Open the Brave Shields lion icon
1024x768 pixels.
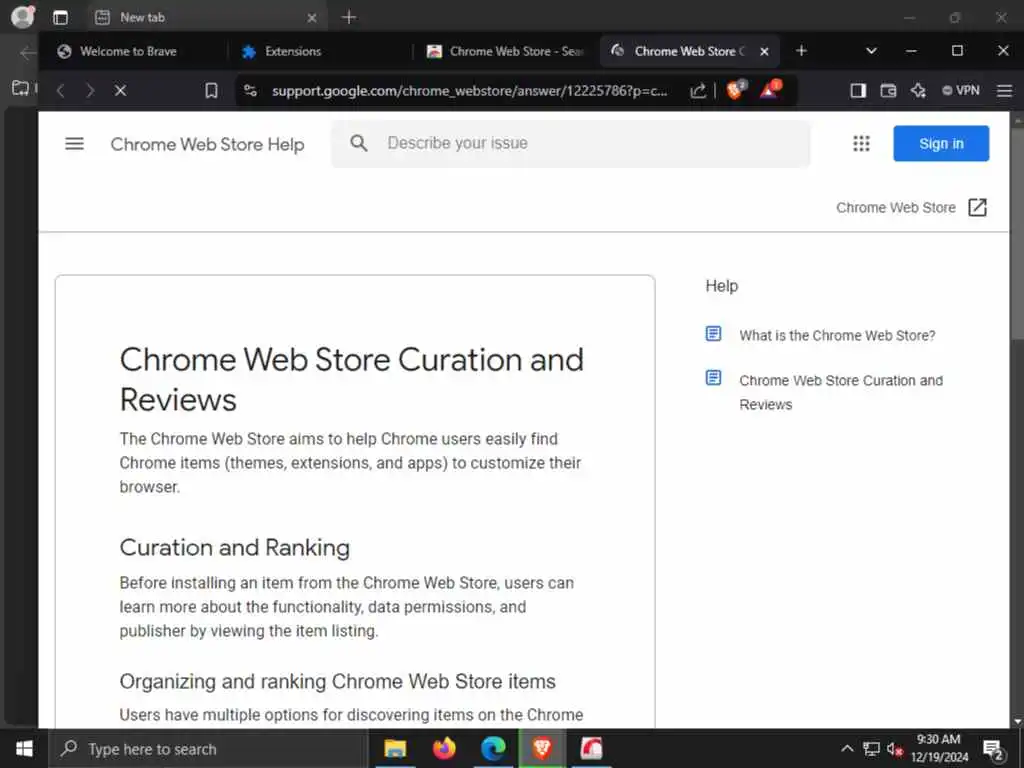[735, 89]
